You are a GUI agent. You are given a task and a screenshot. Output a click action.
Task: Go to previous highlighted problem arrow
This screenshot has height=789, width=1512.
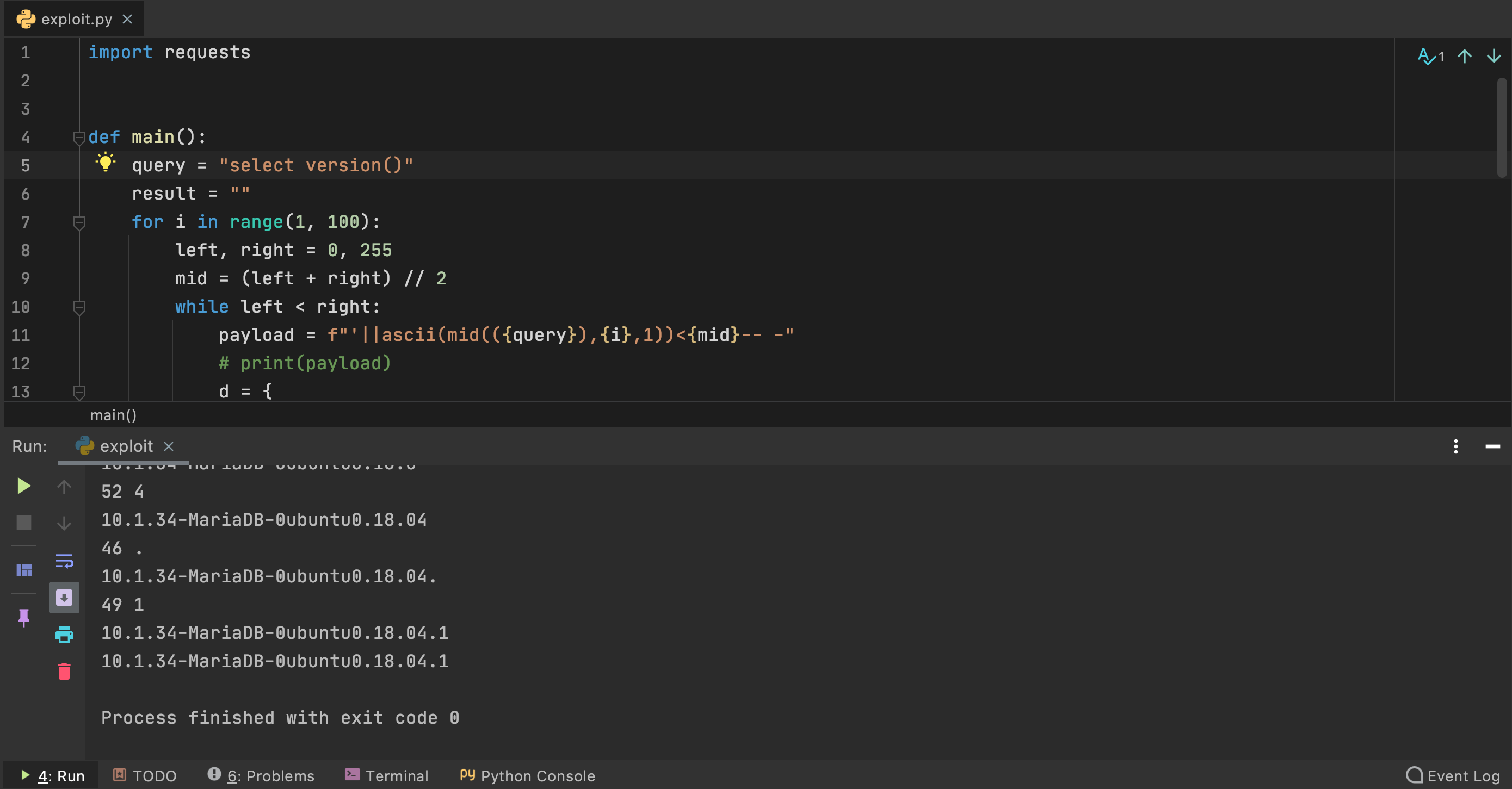pos(1465,57)
